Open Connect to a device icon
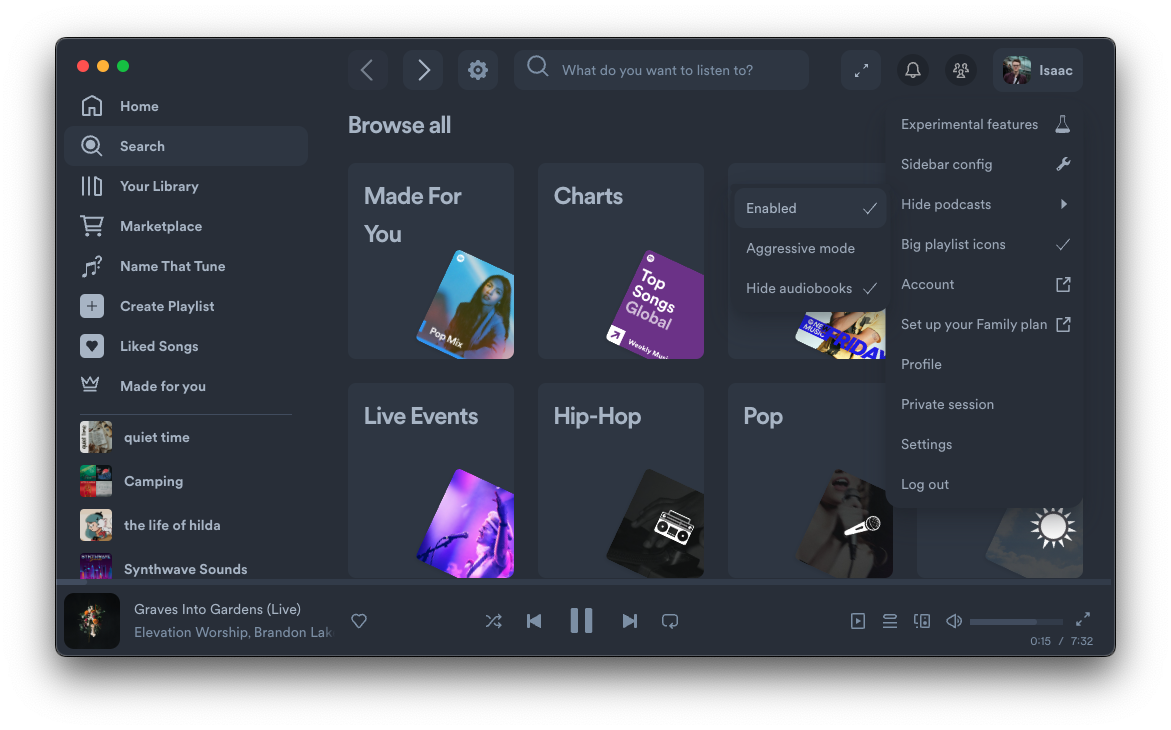The width and height of the screenshot is (1171, 730). pos(922,621)
